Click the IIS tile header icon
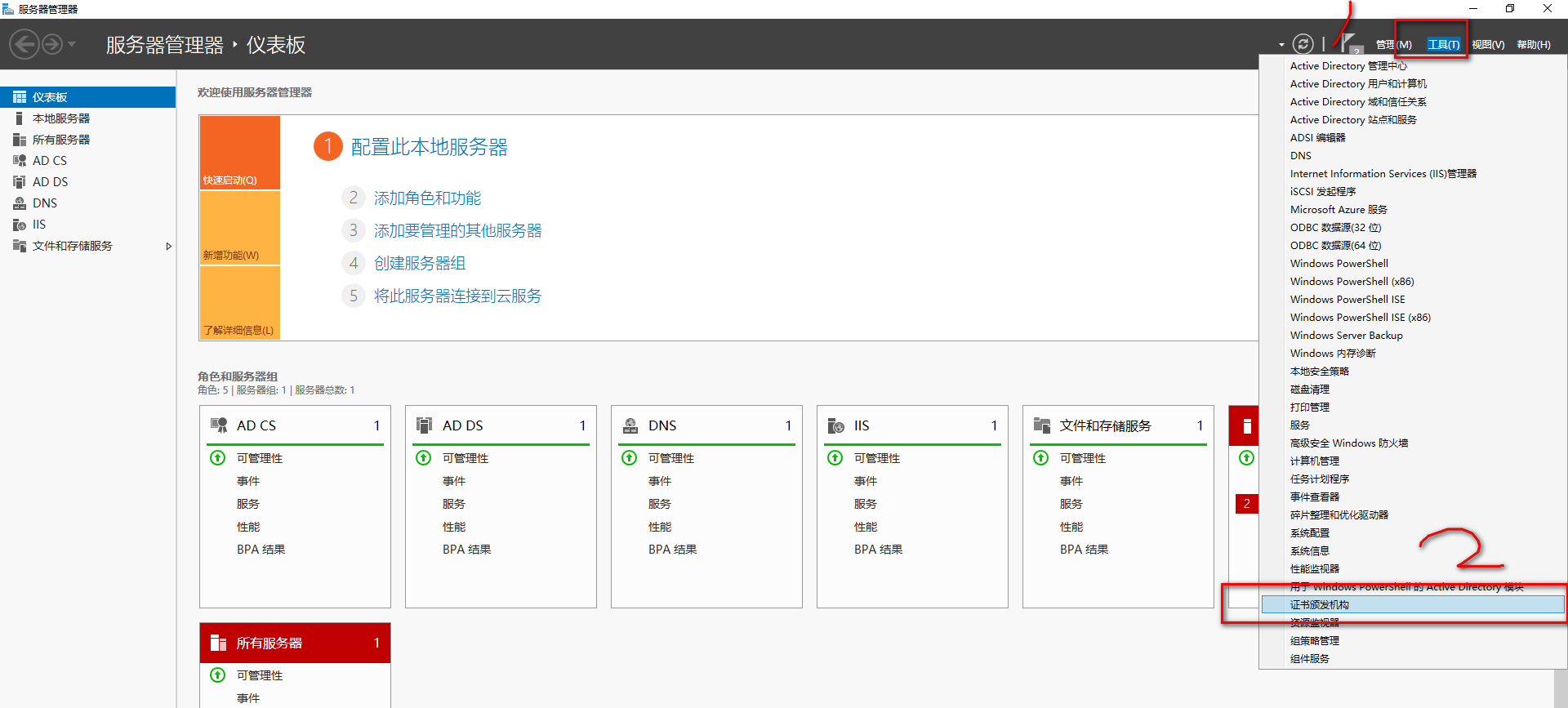Image resolution: width=1568 pixels, height=708 pixels. tap(836, 425)
